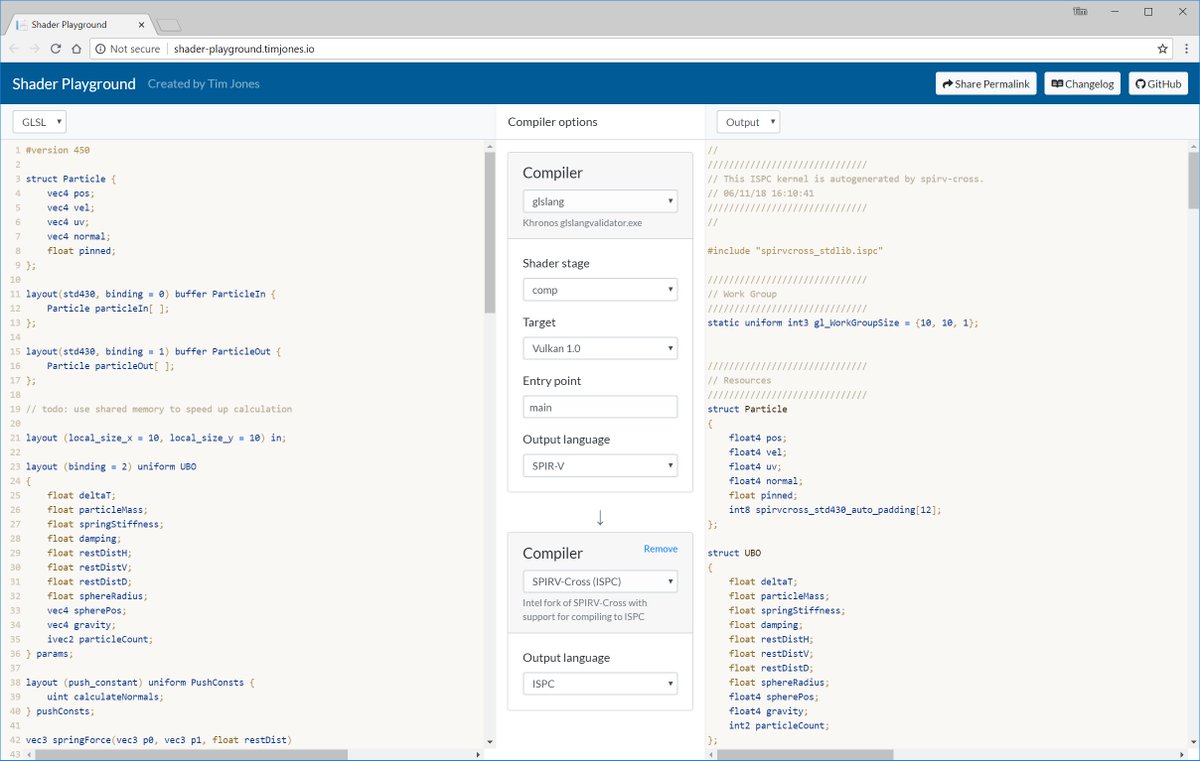Click the browser forward arrow
Image resolution: width=1200 pixels, height=761 pixels.
[37, 48]
